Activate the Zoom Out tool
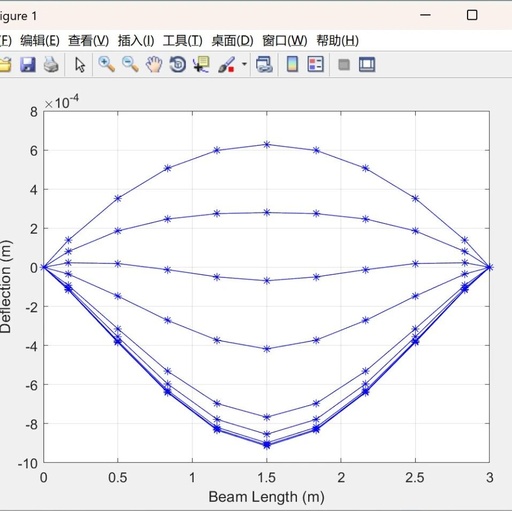Viewport: 512px width, 511px height. pos(130,64)
